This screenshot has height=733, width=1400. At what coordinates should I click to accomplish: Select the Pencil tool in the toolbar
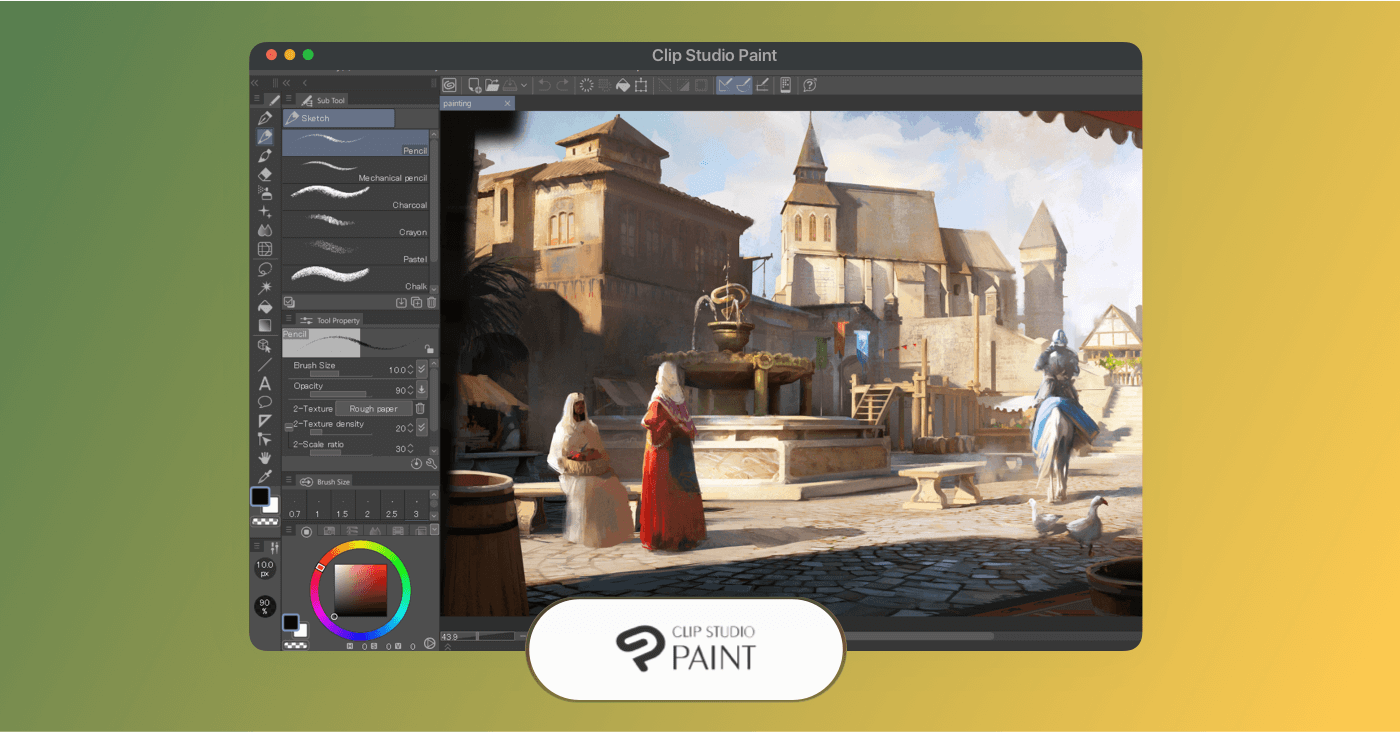tap(265, 136)
